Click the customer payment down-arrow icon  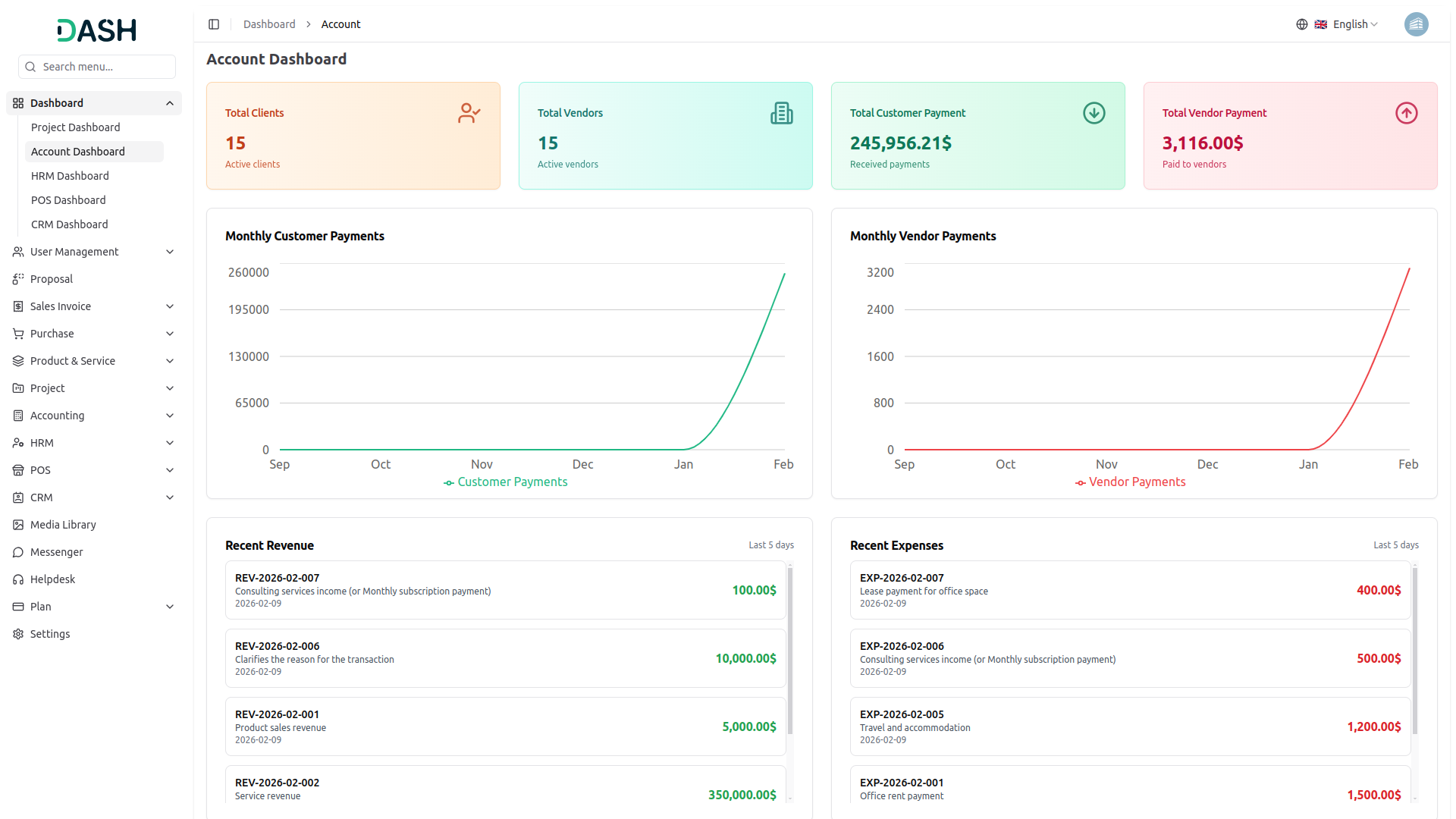(1094, 113)
